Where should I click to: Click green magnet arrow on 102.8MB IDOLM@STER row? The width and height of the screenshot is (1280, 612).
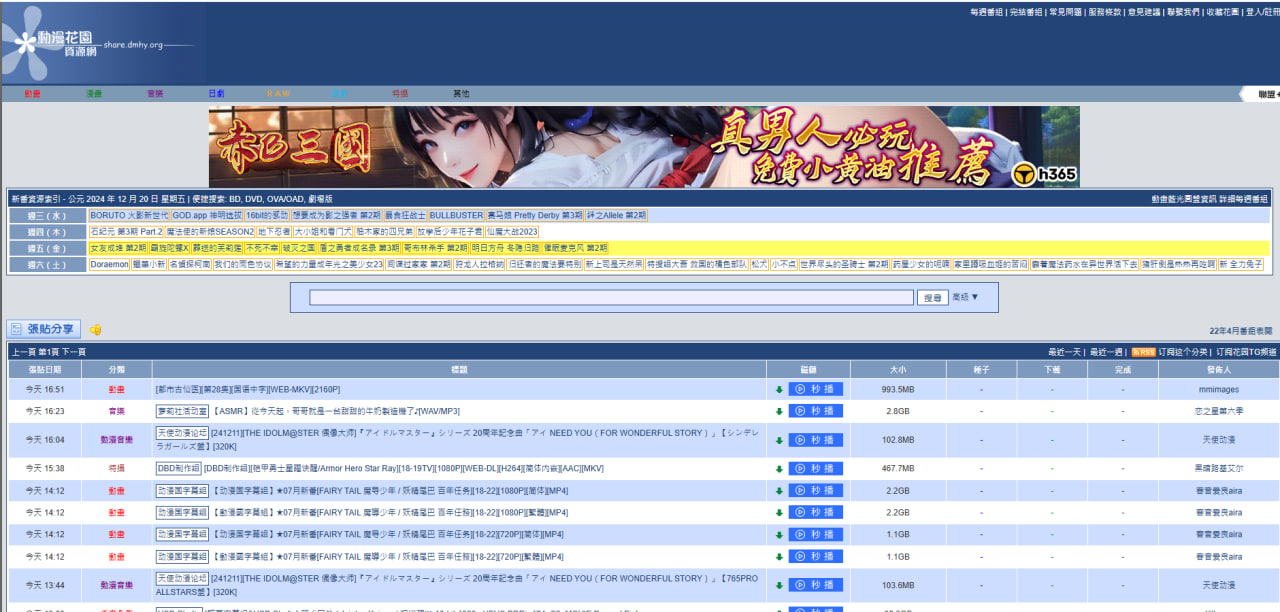(779, 440)
